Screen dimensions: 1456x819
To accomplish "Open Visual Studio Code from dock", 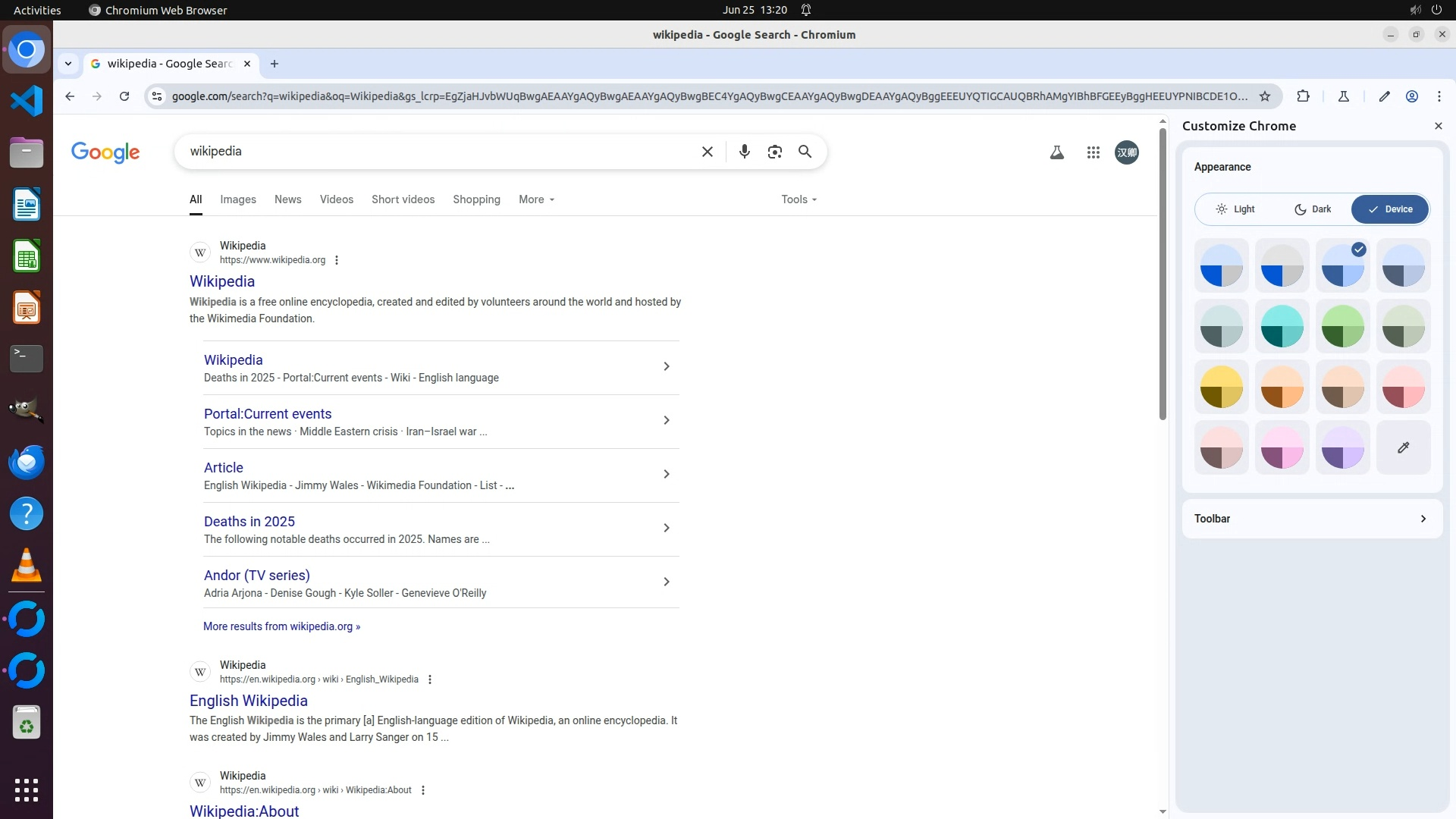I will [x=27, y=101].
